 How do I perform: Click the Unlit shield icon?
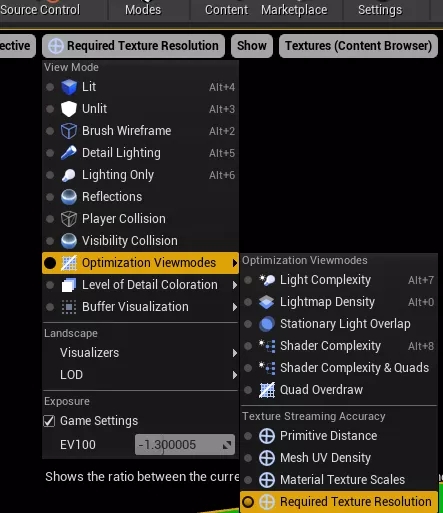coord(69,109)
